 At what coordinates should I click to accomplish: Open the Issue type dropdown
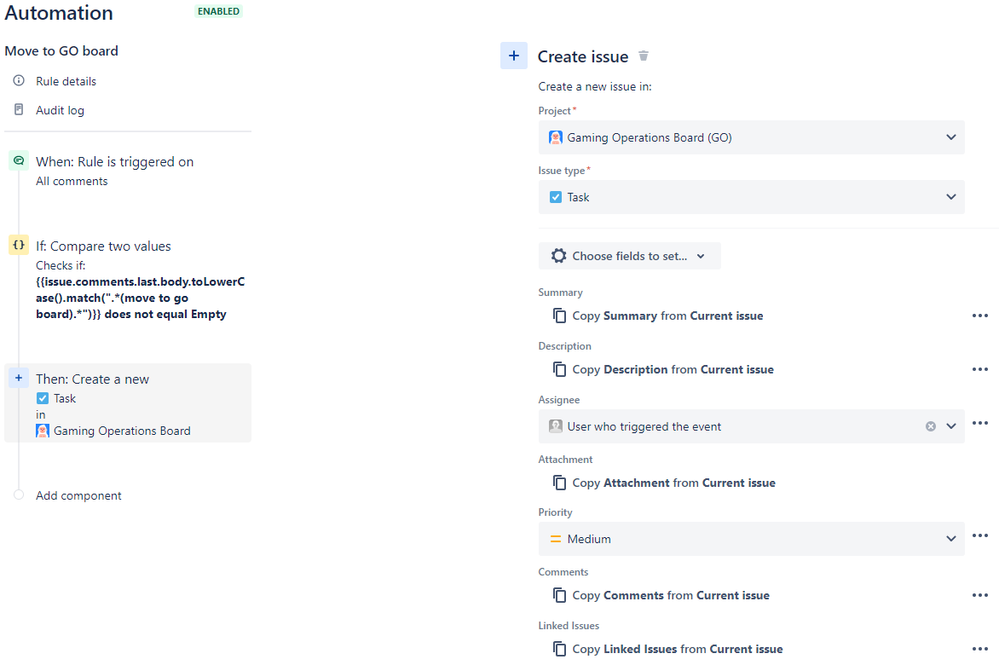pyautogui.click(x=751, y=197)
